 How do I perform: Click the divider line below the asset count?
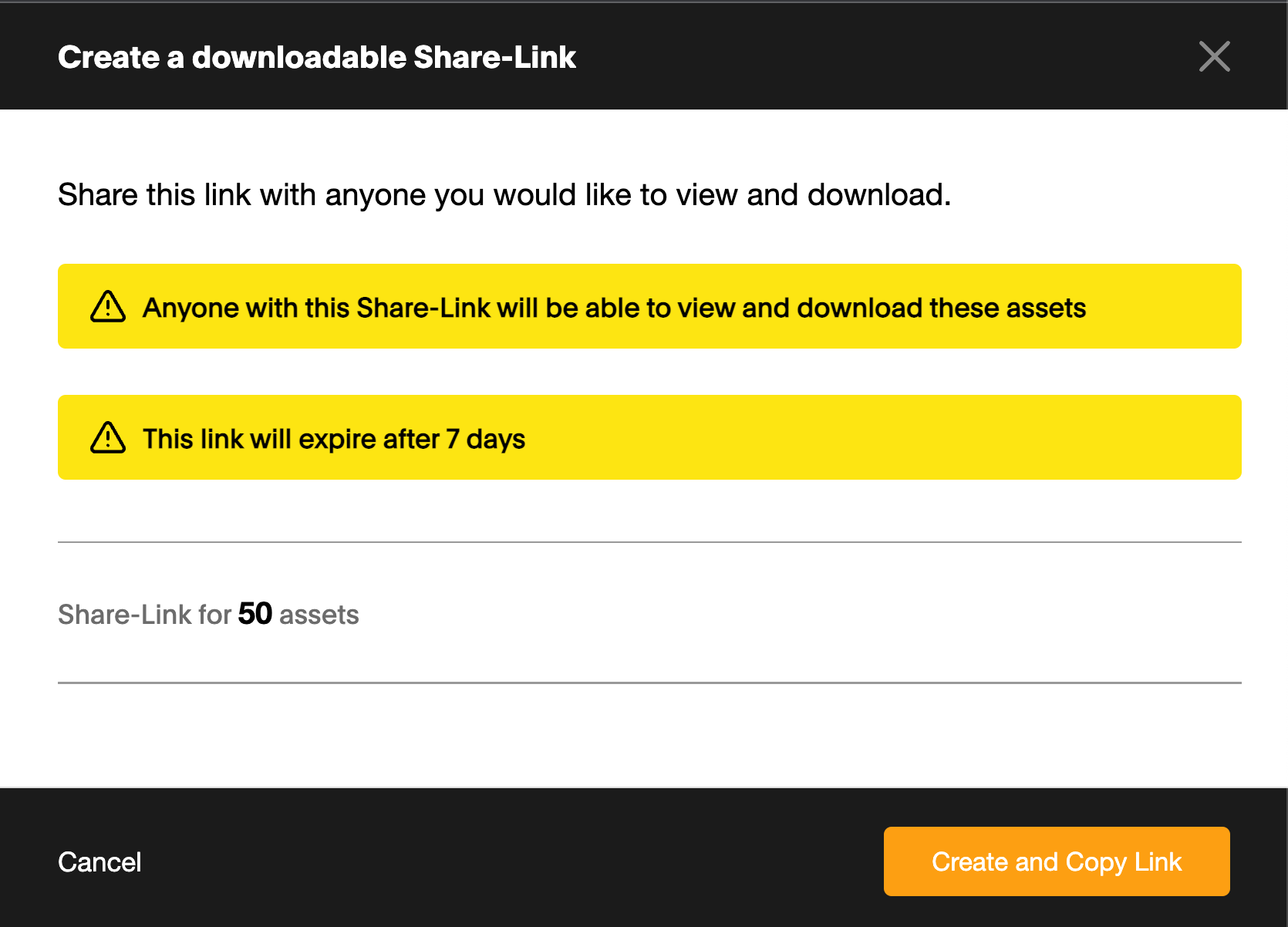pos(649,683)
